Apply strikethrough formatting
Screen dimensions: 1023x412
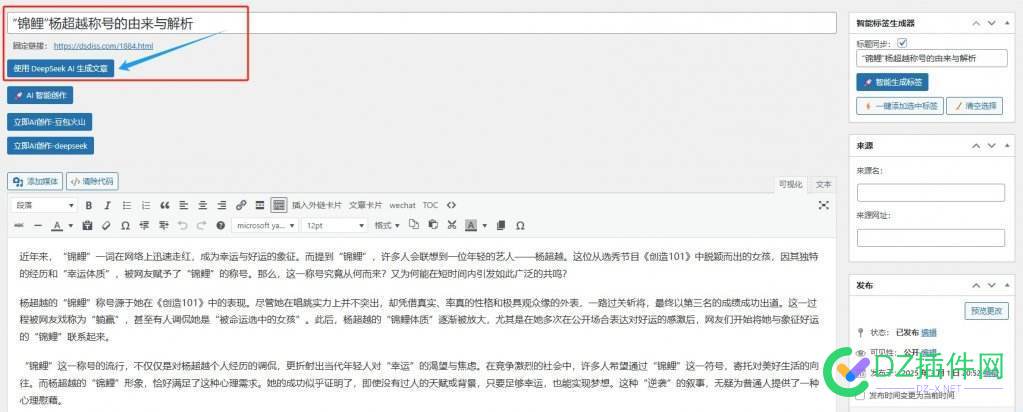coord(19,225)
